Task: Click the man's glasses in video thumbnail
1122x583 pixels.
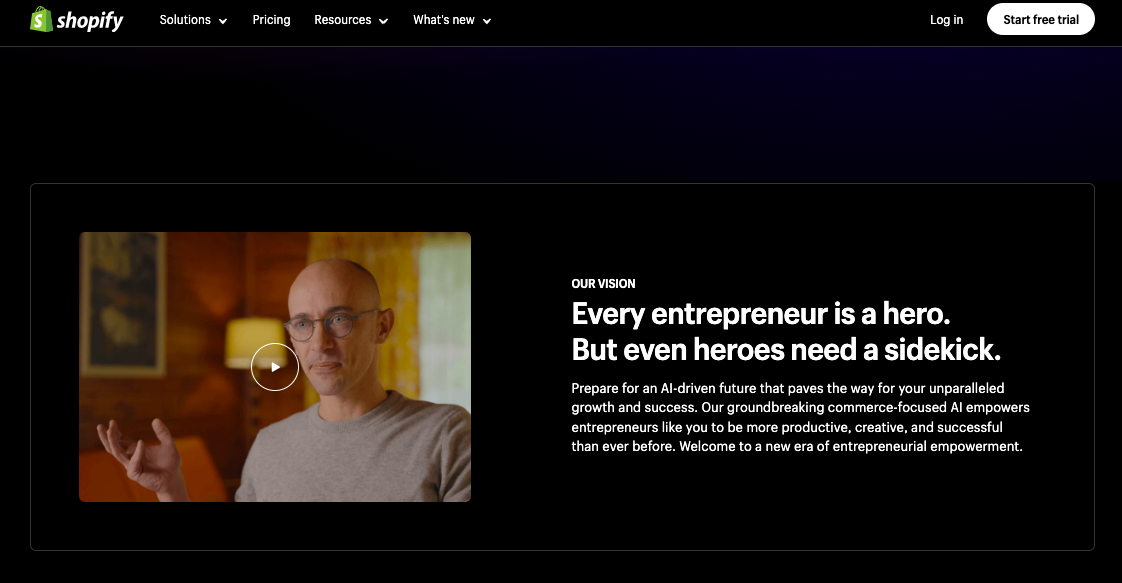Action: (x=331, y=325)
